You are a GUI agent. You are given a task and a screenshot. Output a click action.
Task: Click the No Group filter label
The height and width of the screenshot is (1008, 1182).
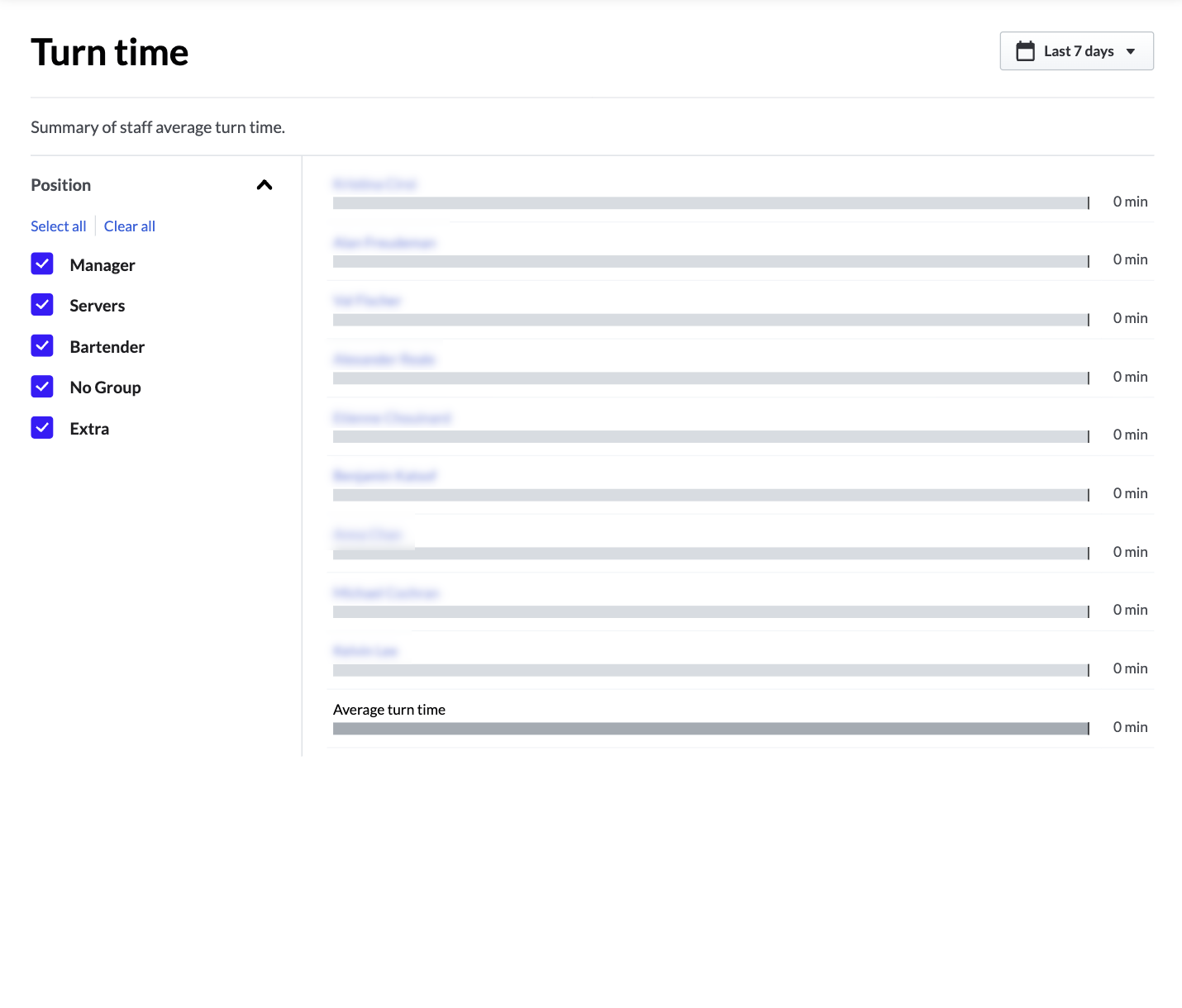tap(106, 388)
